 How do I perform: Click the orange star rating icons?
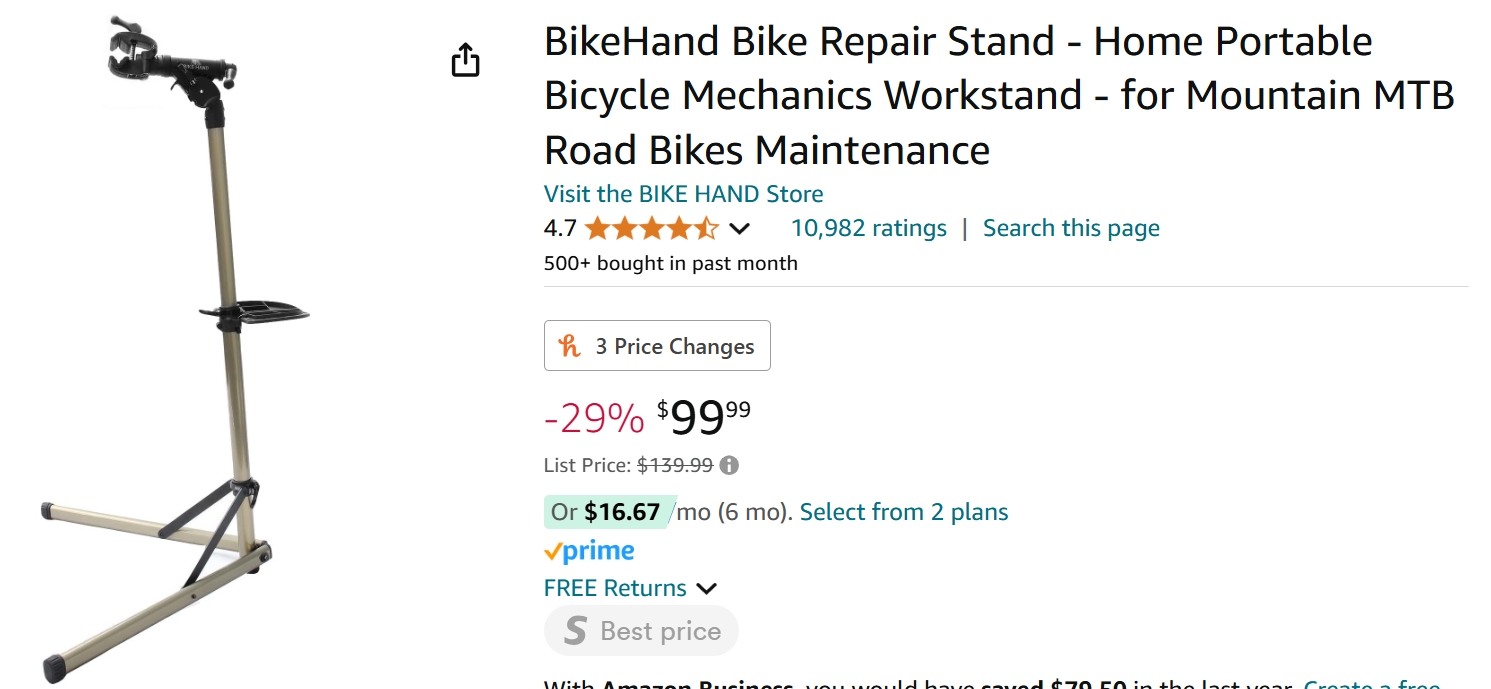click(650, 228)
